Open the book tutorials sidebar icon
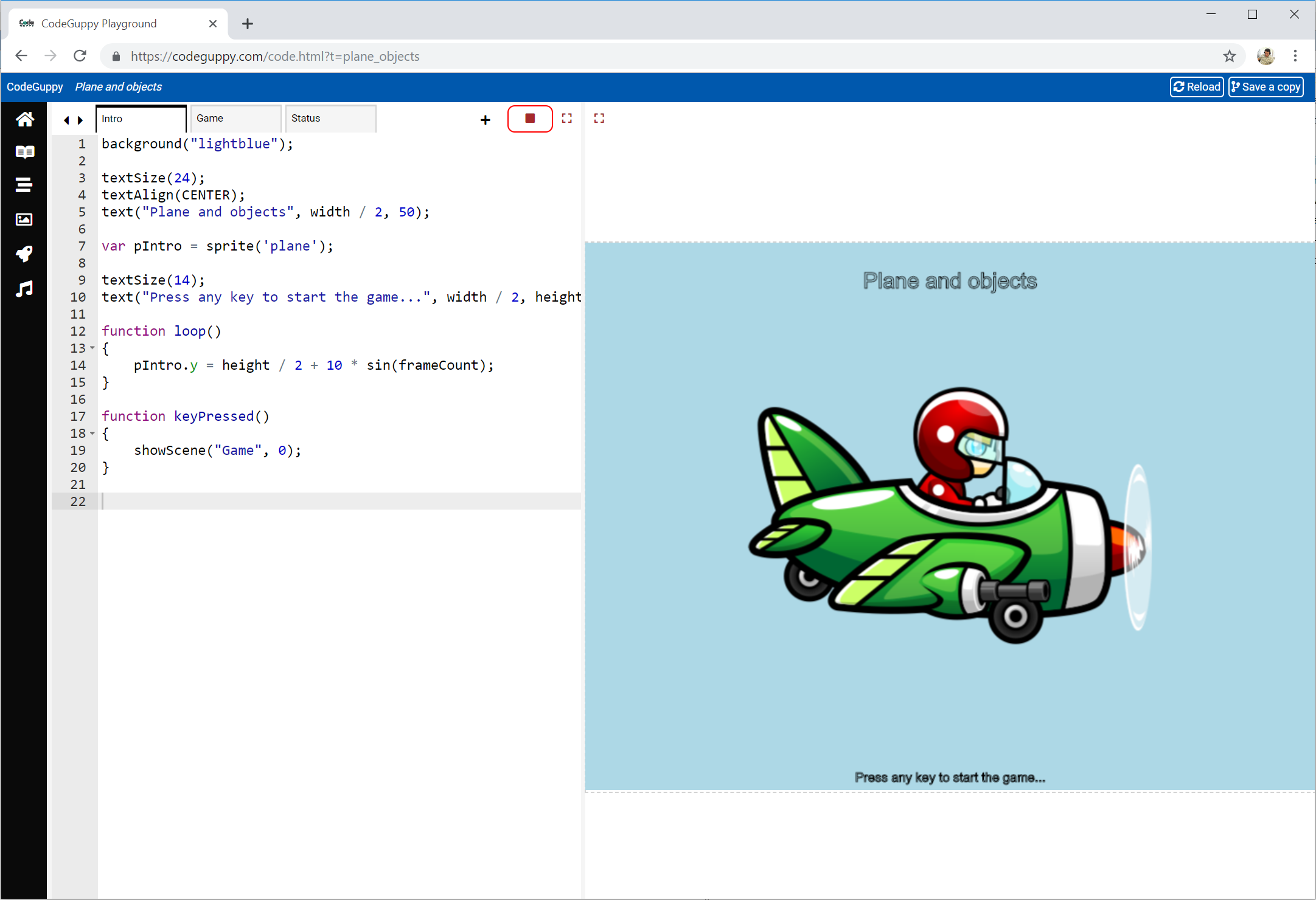This screenshot has height=900, width=1316. (24, 152)
